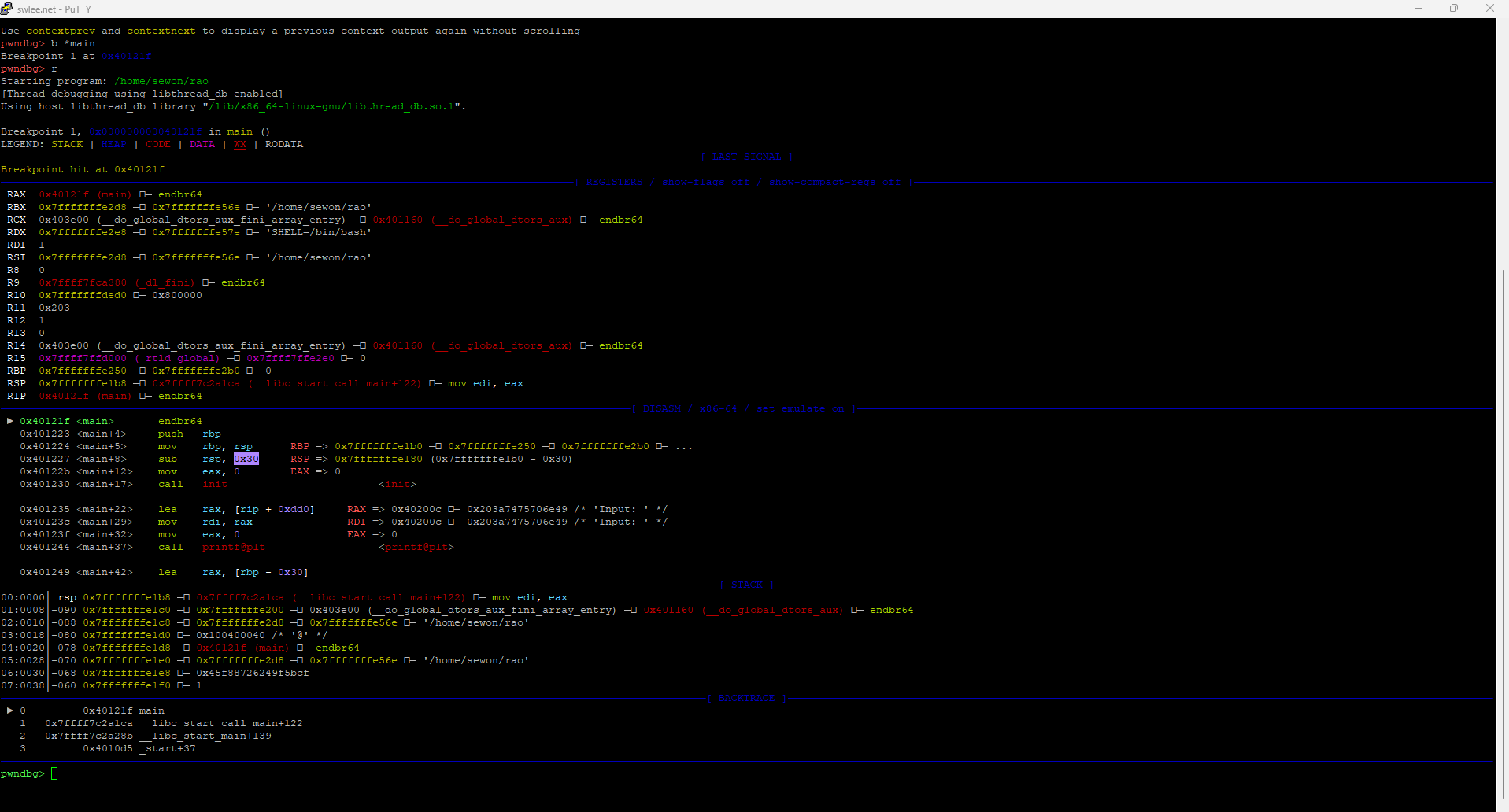Click the BACKTRACE section header

746,698
